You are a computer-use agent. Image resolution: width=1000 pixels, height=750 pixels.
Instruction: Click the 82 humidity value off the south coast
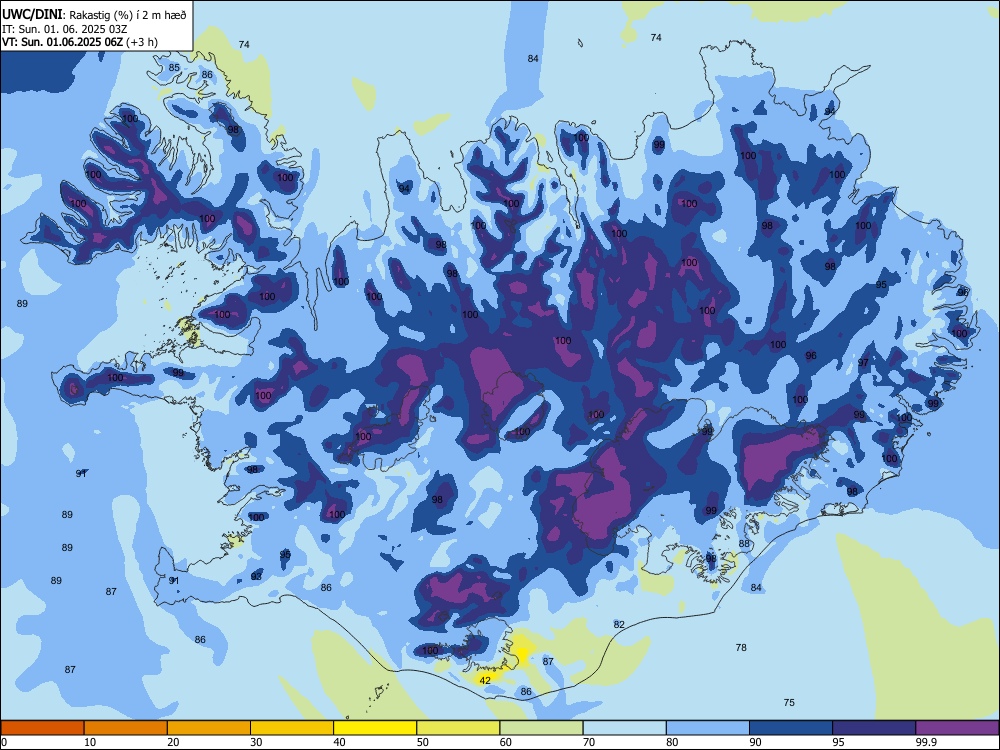tap(619, 624)
